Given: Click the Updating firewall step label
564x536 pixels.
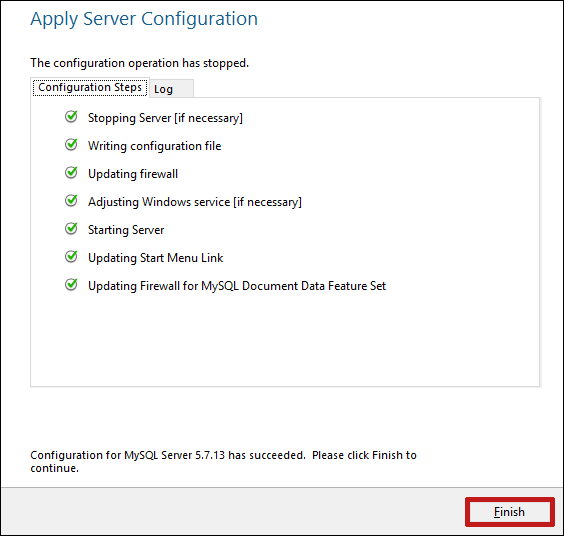Looking at the screenshot, I should click(x=133, y=174).
